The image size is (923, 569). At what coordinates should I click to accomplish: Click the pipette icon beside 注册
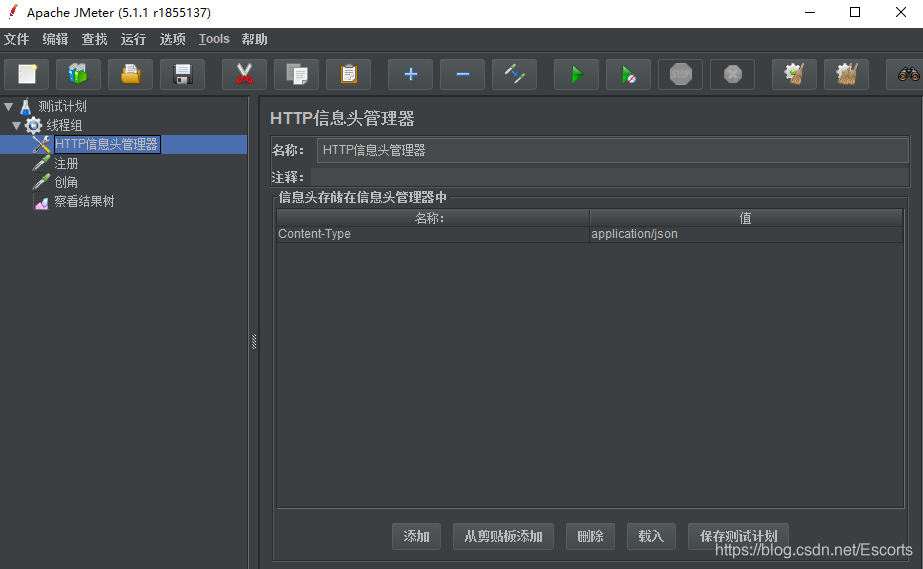click(x=41, y=163)
